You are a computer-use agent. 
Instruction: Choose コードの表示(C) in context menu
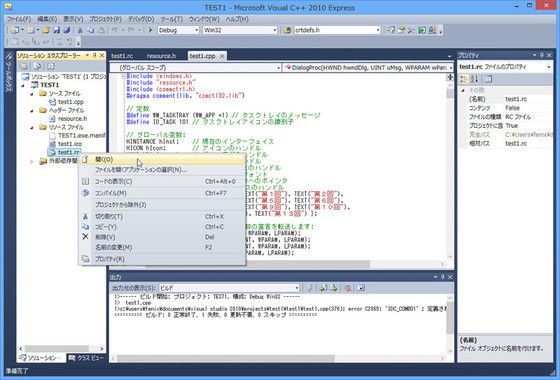pyautogui.click(x=162, y=181)
